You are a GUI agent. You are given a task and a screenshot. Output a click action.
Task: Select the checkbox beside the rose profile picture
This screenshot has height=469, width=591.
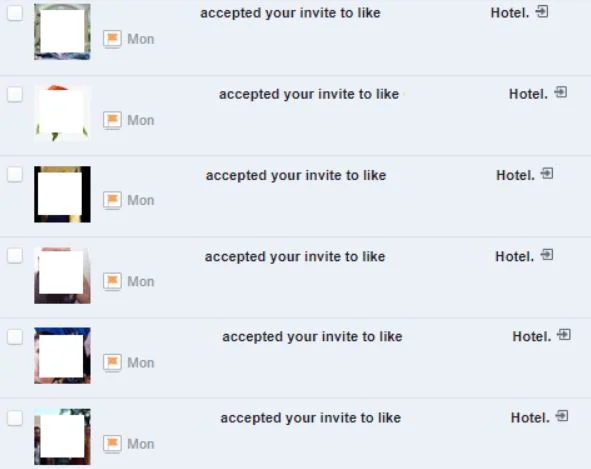coord(15,94)
